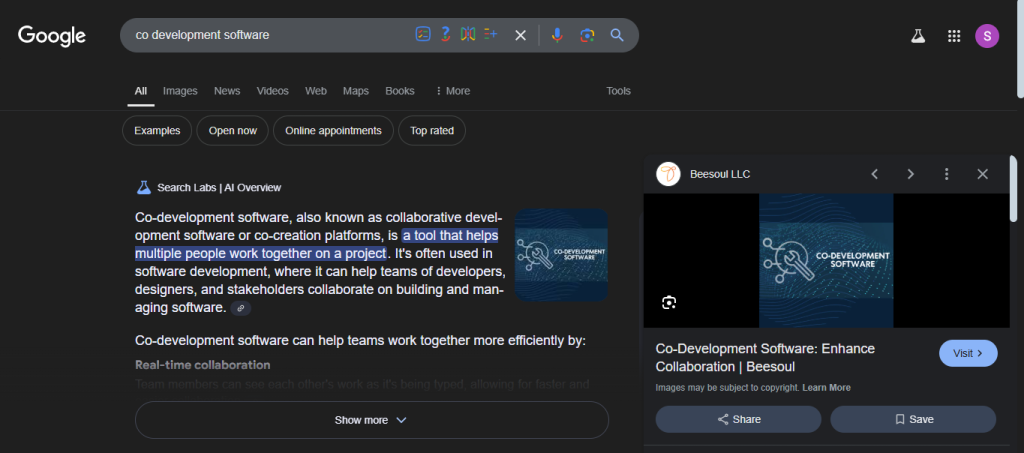Click the checklist icon in search bar
The image size is (1024, 453).
tap(423, 35)
